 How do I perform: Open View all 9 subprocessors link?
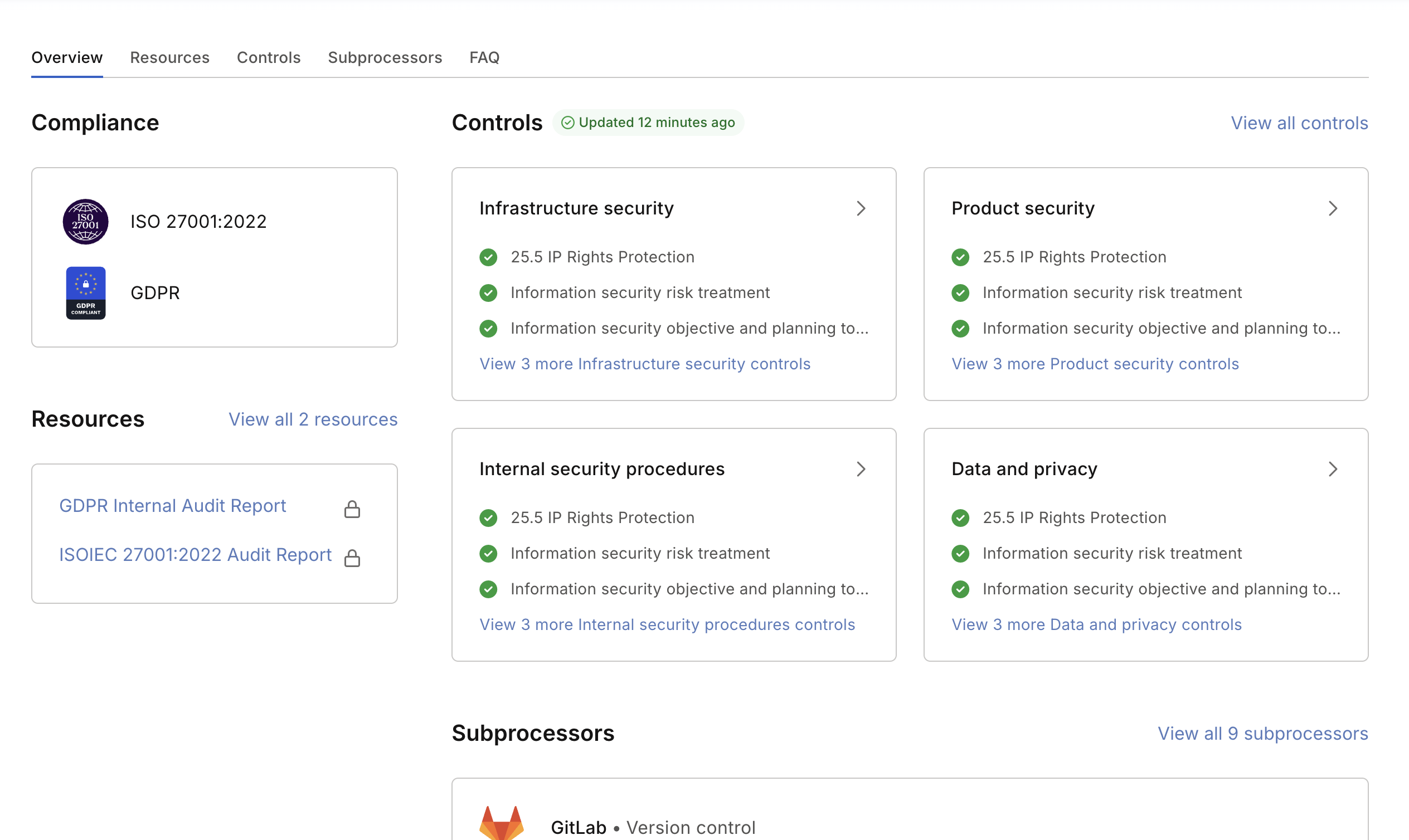tap(1262, 733)
